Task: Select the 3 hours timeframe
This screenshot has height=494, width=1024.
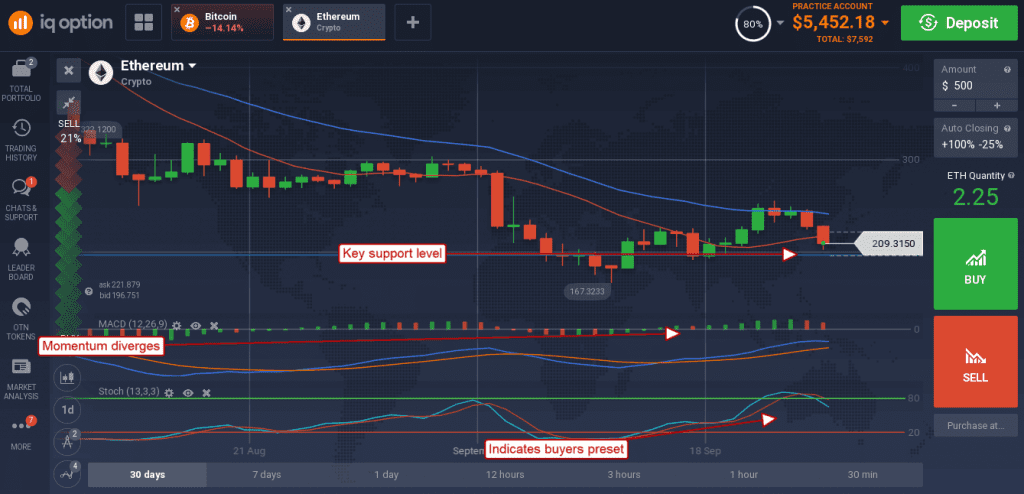Action: (624, 474)
